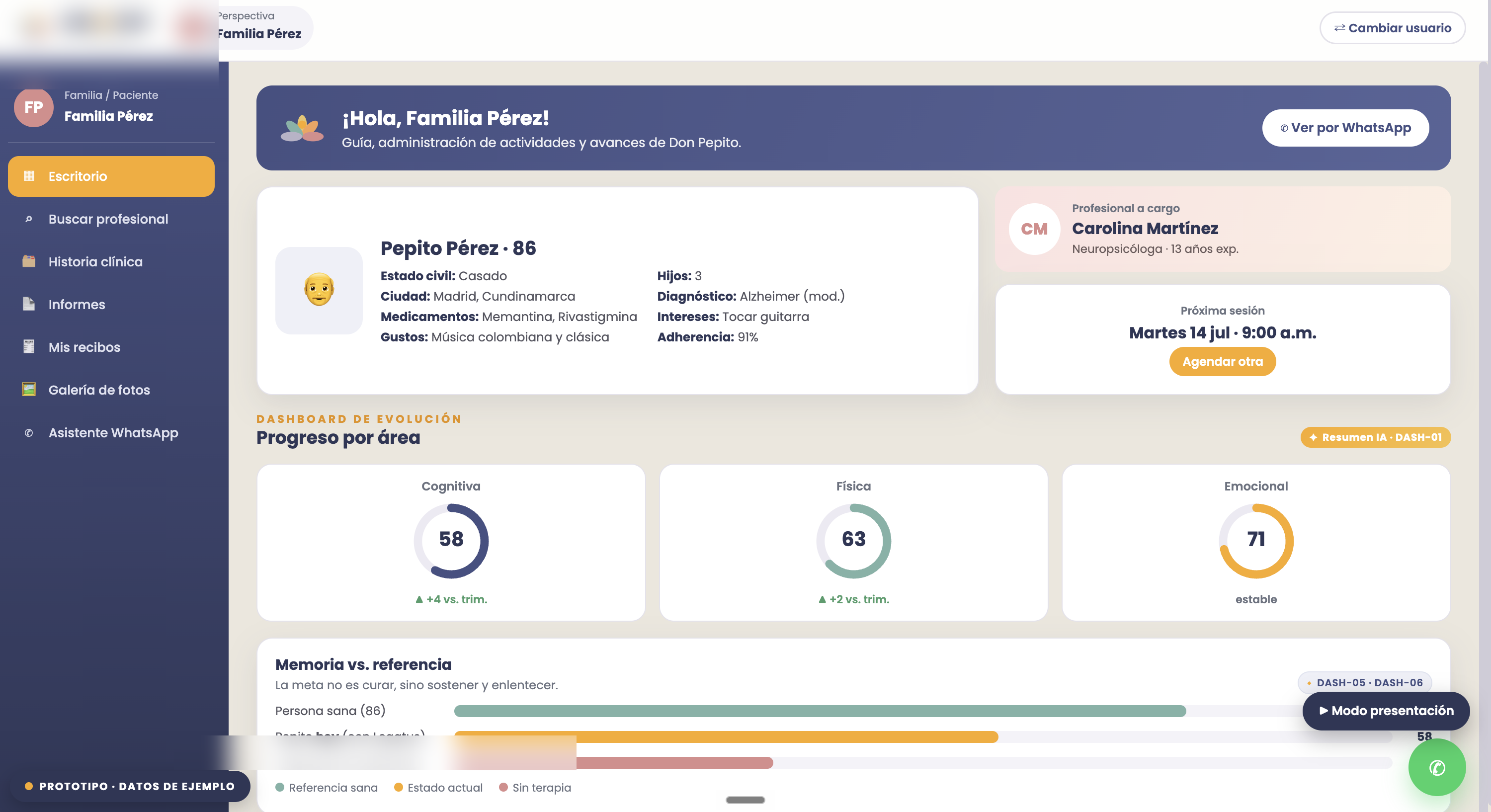Click the Referencia sana legend dot
The height and width of the screenshot is (812, 1491).
279,787
